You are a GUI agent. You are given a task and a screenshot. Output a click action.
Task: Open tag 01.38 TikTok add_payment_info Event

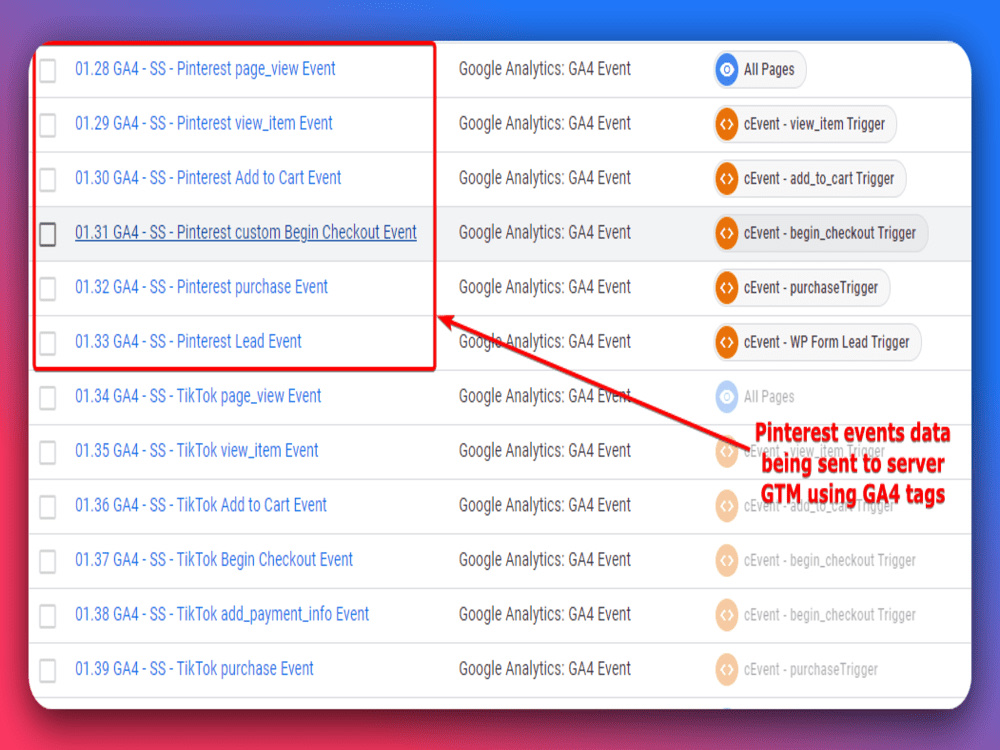tap(222, 614)
